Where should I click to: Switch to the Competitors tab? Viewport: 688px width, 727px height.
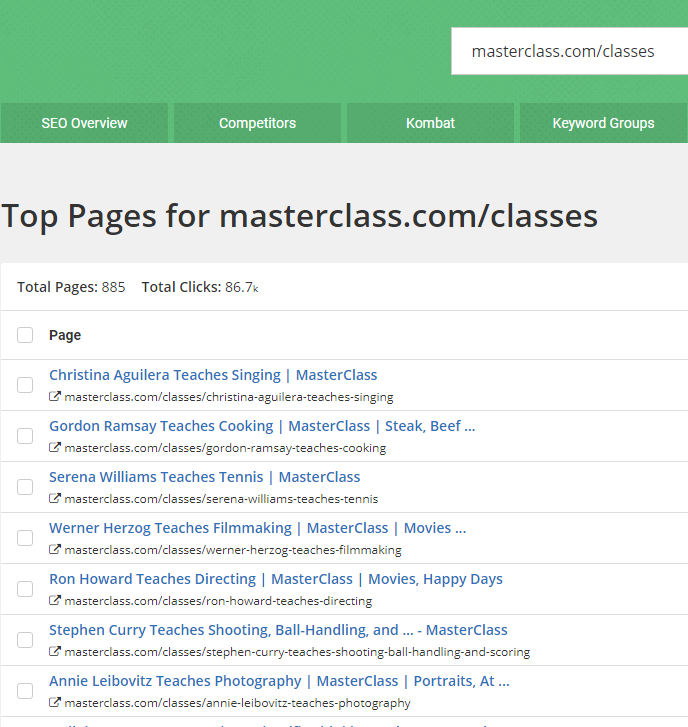[257, 123]
